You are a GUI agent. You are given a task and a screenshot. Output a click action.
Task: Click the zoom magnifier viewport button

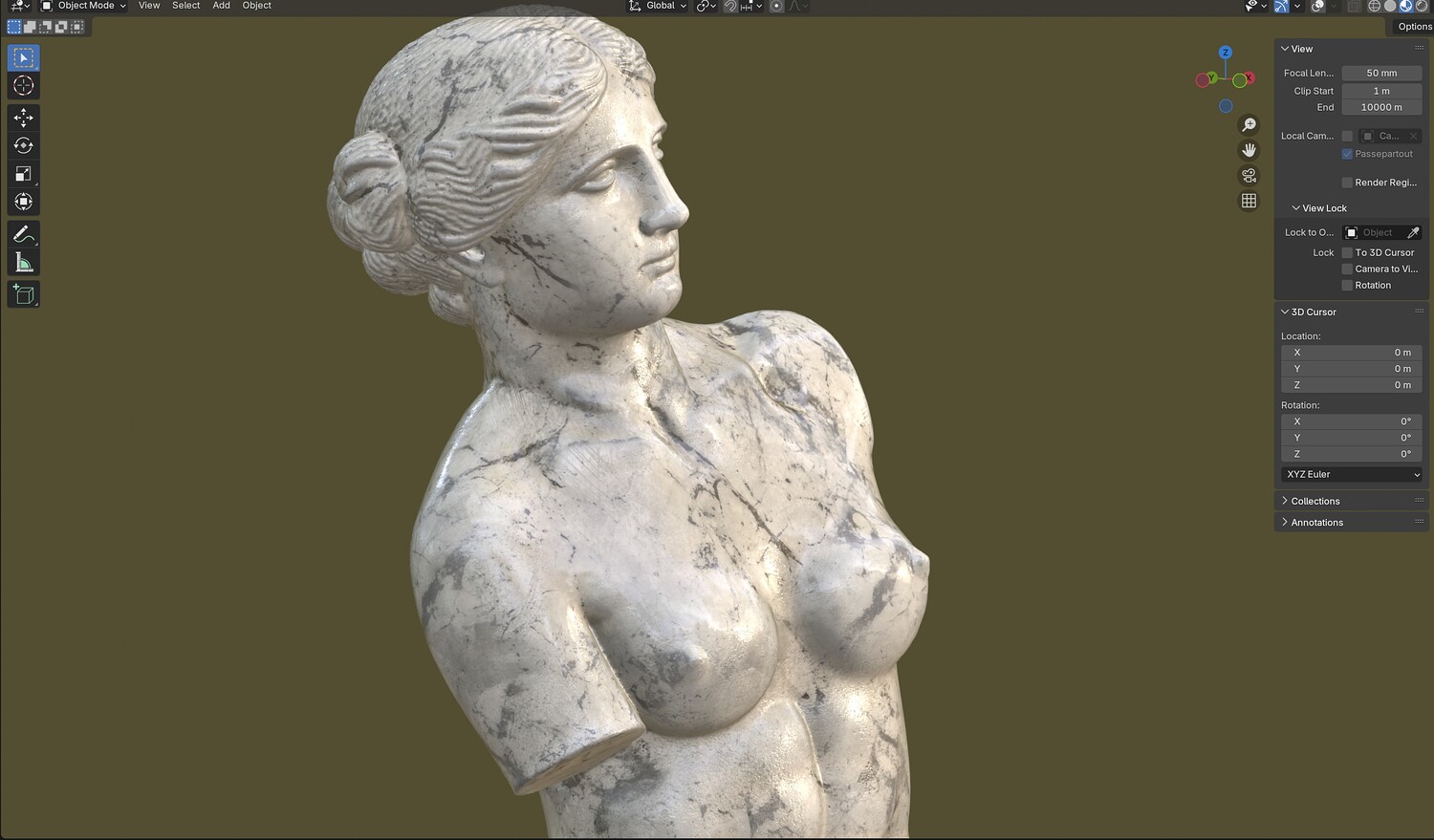[1249, 125]
